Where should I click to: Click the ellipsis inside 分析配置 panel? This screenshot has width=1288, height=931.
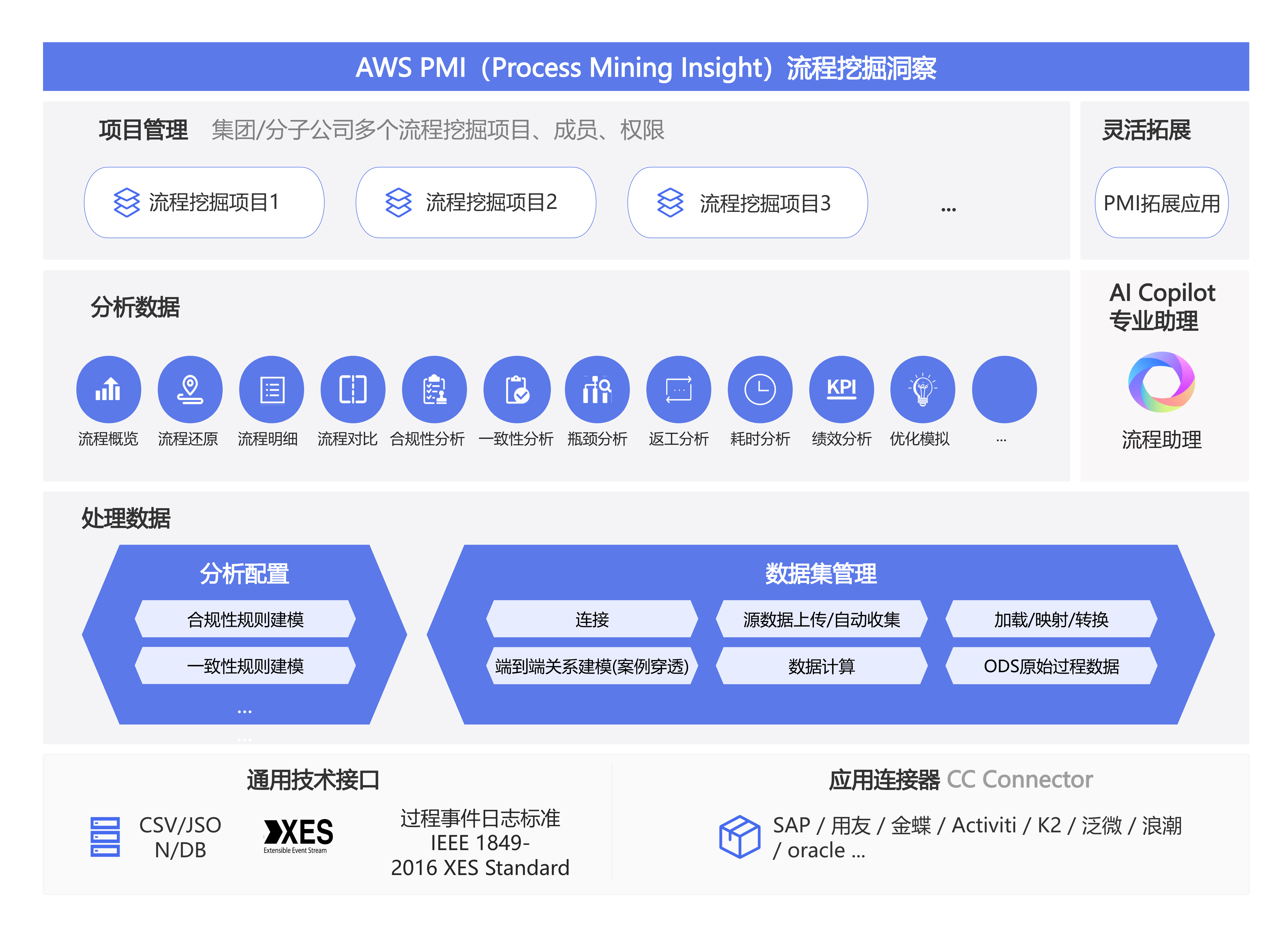[244, 712]
